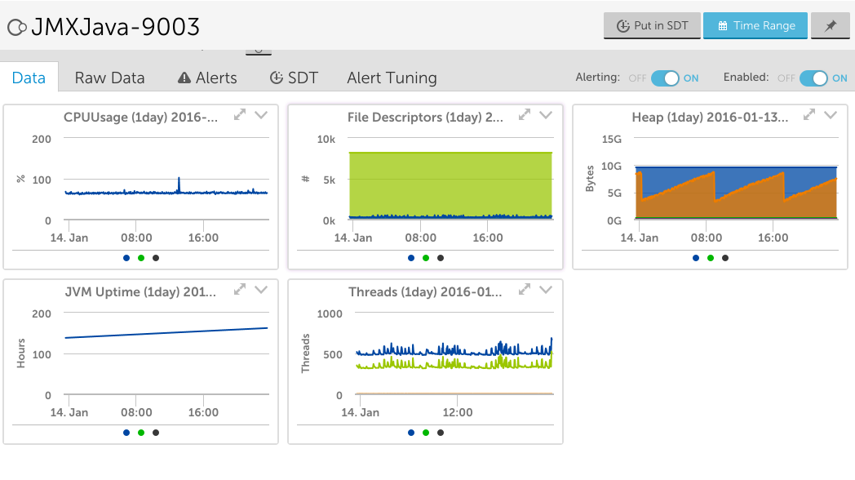Click the Bytes axis label in Heap chart

[589, 178]
